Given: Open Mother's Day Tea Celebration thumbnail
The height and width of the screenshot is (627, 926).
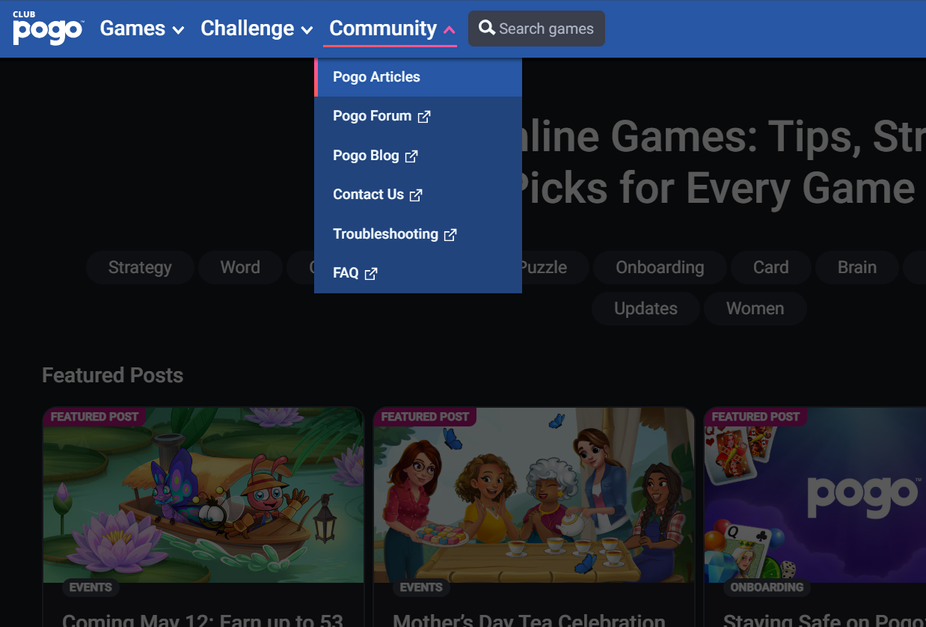Looking at the screenshot, I should pyautogui.click(x=534, y=495).
